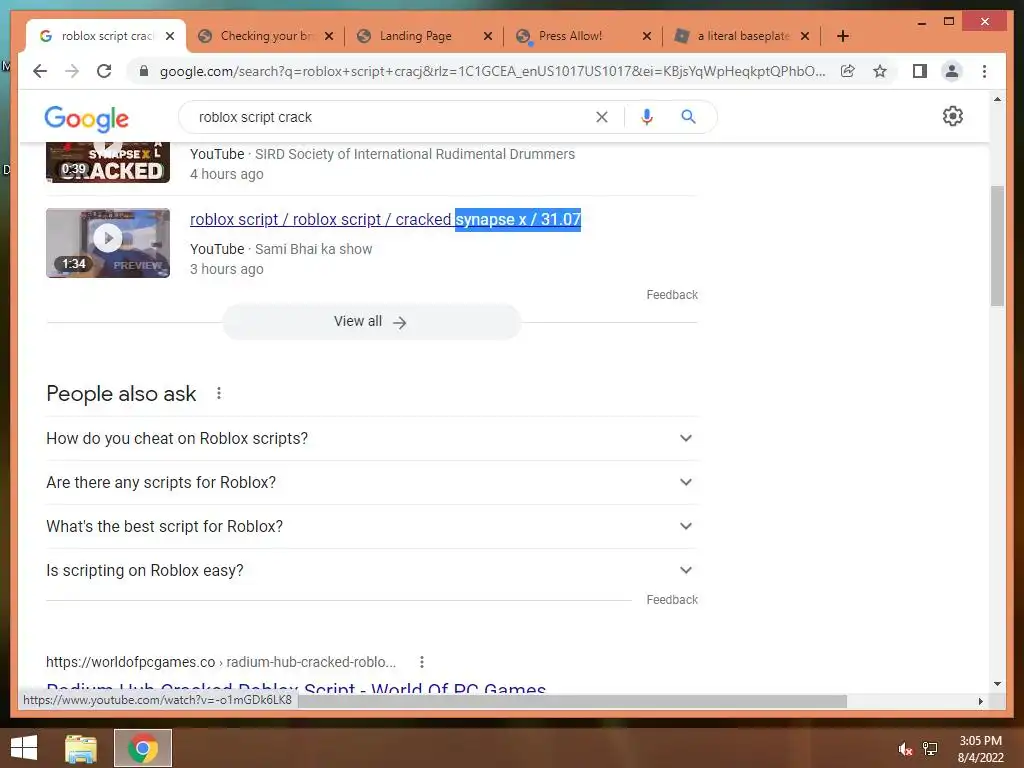Viewport: 1024px width, 768px height.
Task: Switch to Checking your browser tab
Action: [x=266, y=36]
